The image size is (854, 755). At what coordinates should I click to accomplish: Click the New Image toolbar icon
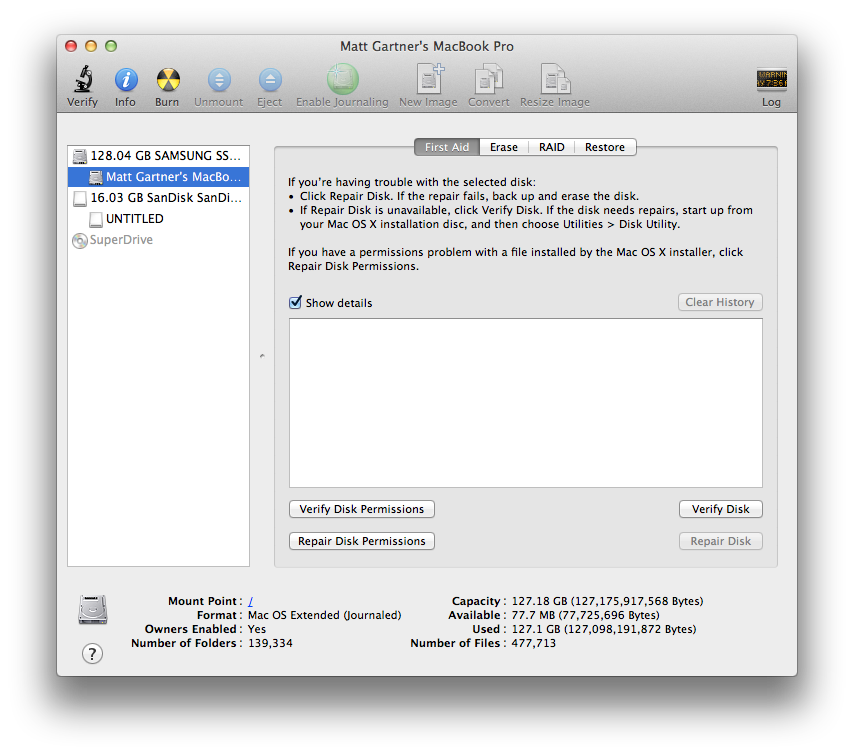430,78
